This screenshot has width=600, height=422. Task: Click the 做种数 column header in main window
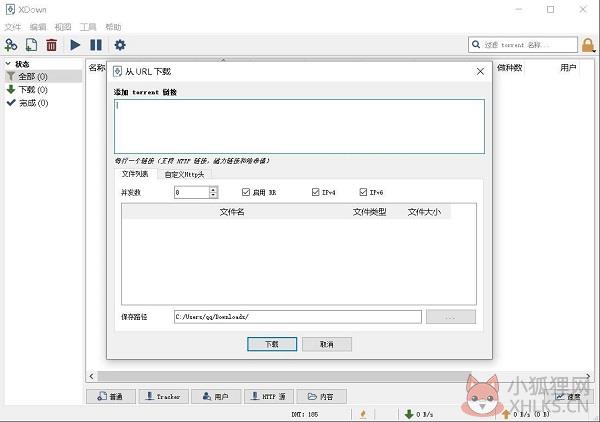509,68
